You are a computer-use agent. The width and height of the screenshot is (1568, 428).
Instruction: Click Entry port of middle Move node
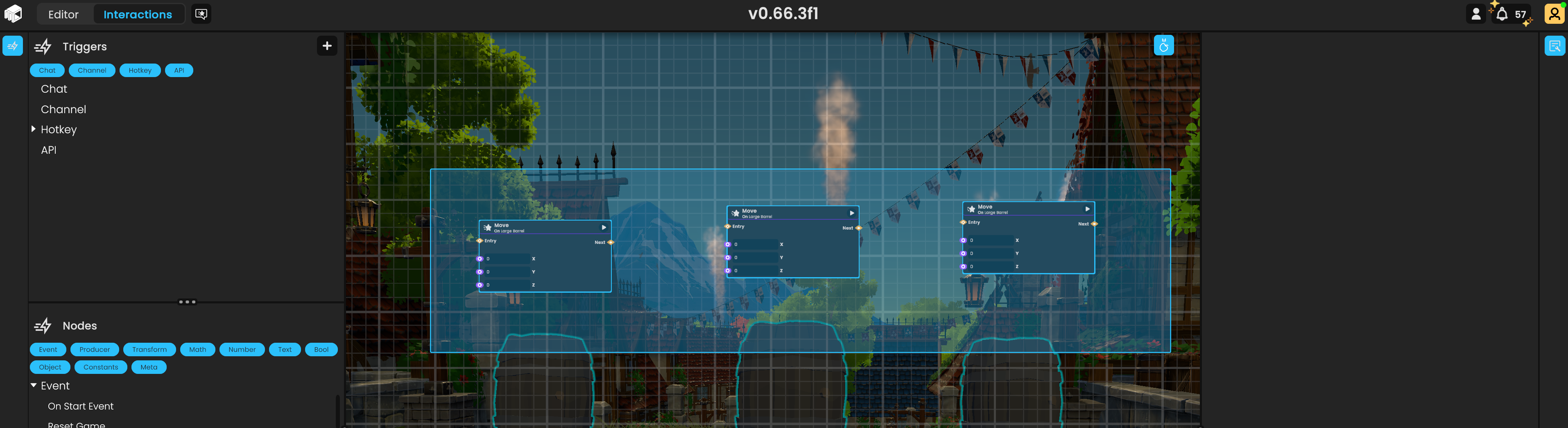click(x=727, y=226)
